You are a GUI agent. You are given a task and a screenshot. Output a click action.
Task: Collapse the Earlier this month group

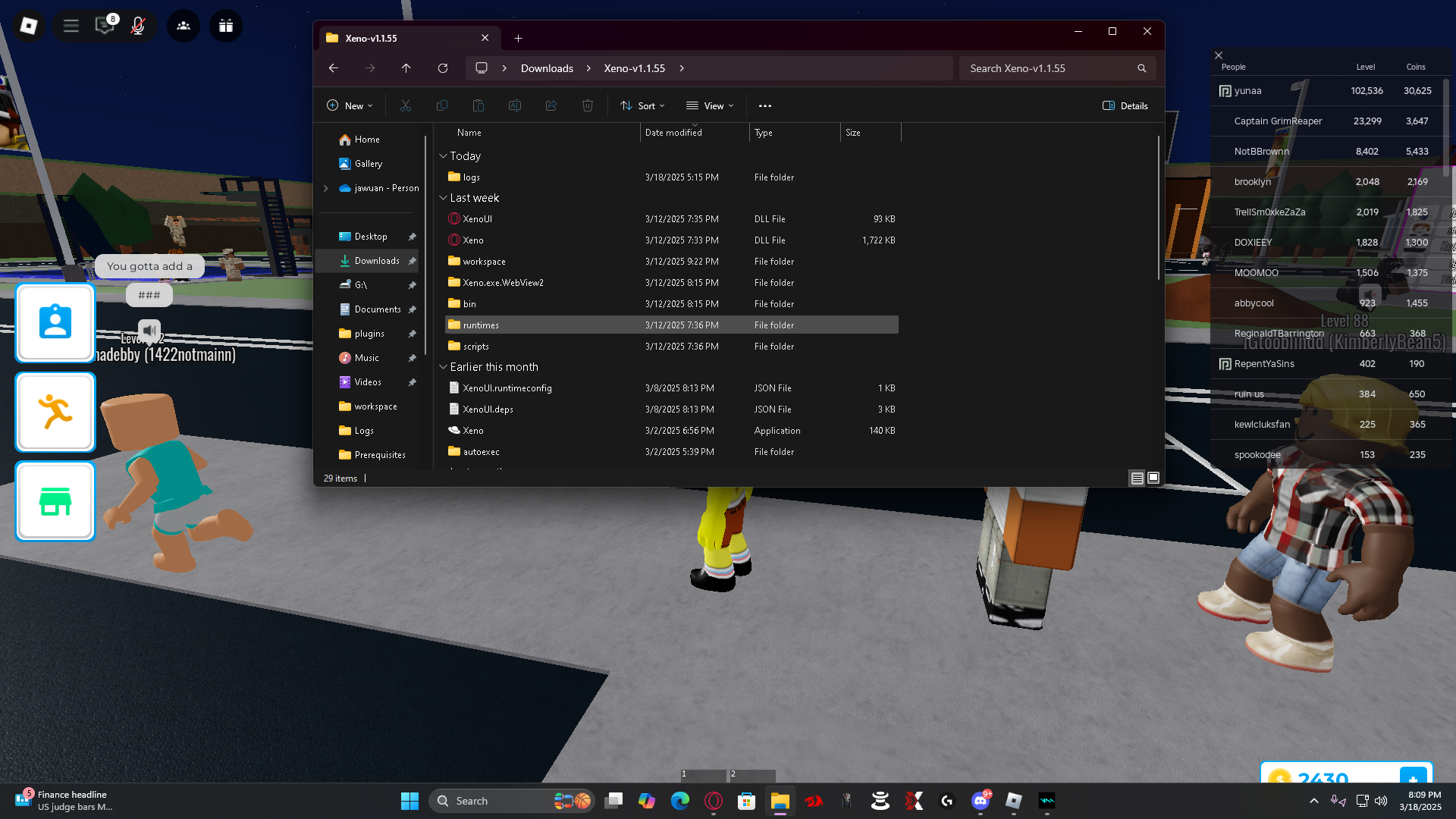click(x=444, y=367)
